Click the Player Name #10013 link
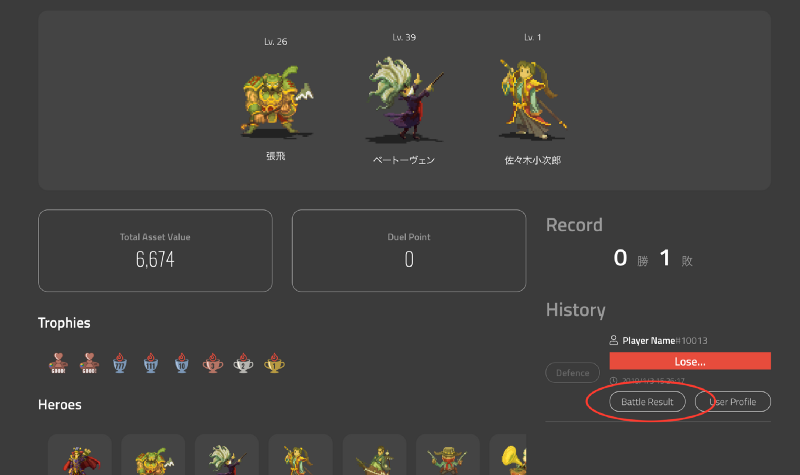The width and height of the screenshot is (800, 475). pyautogui.click(x=658, y=340)
